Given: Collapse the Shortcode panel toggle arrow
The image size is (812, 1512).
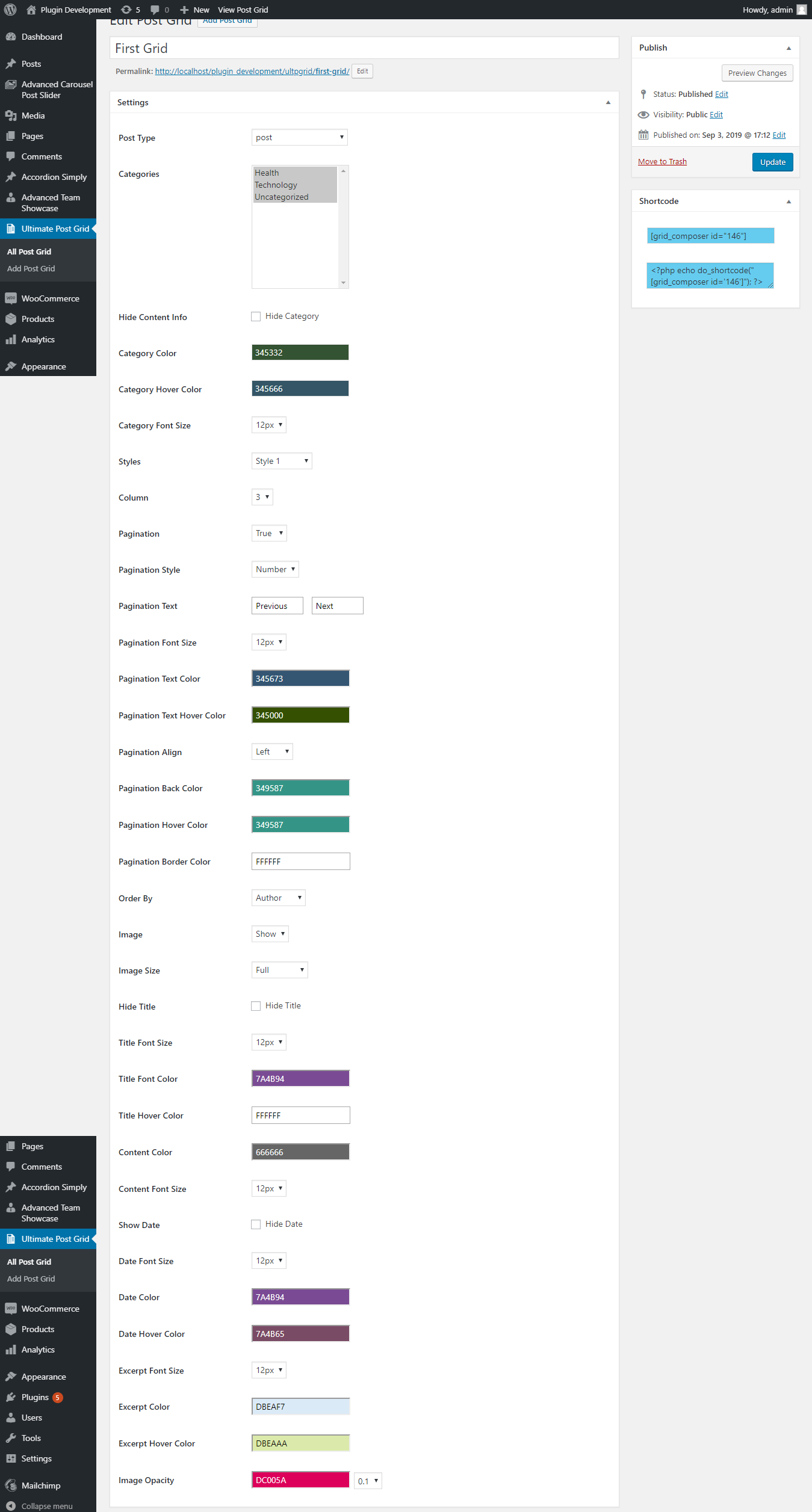Looking at the screenshot, I should point(789,202).
